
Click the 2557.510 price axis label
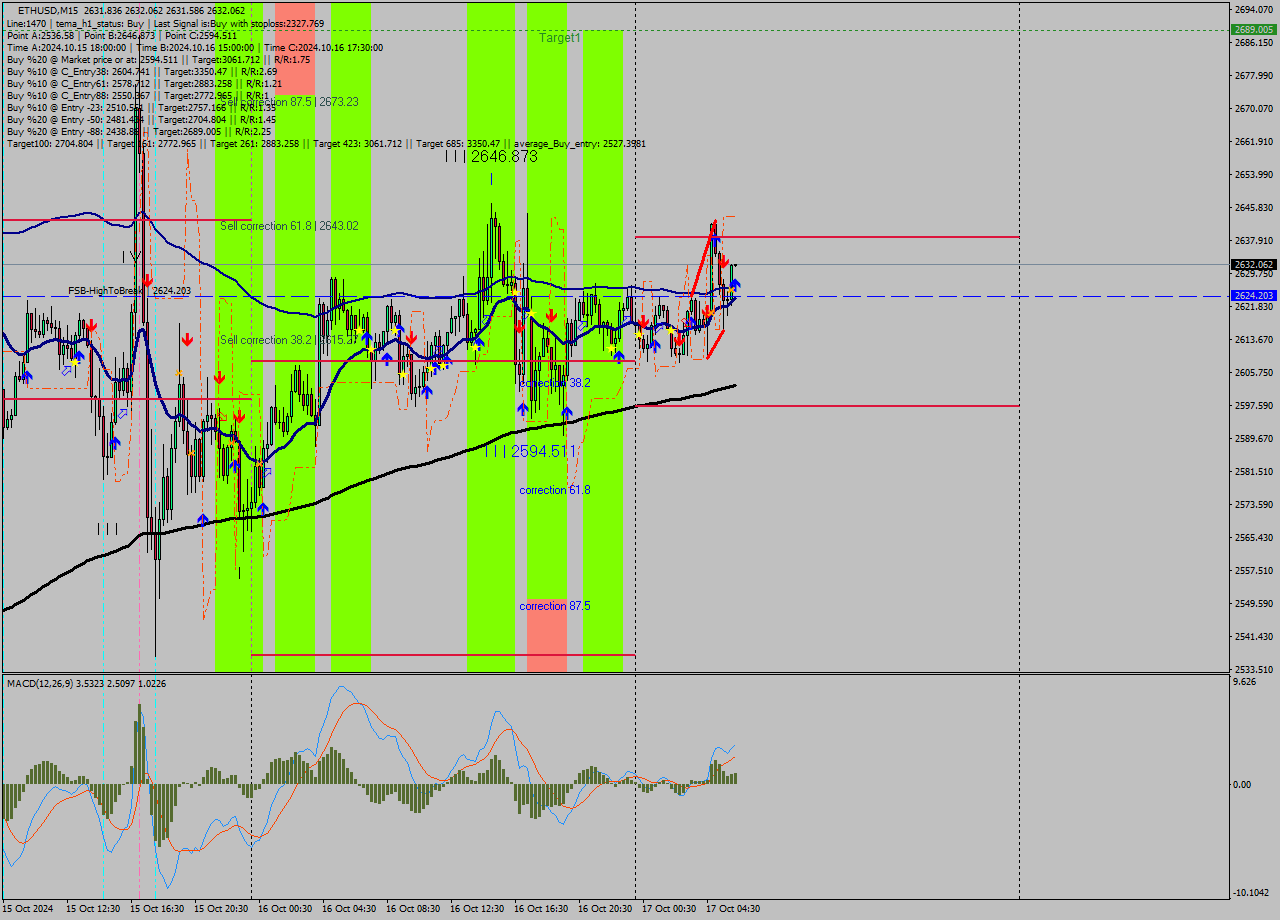[1253, 570]
